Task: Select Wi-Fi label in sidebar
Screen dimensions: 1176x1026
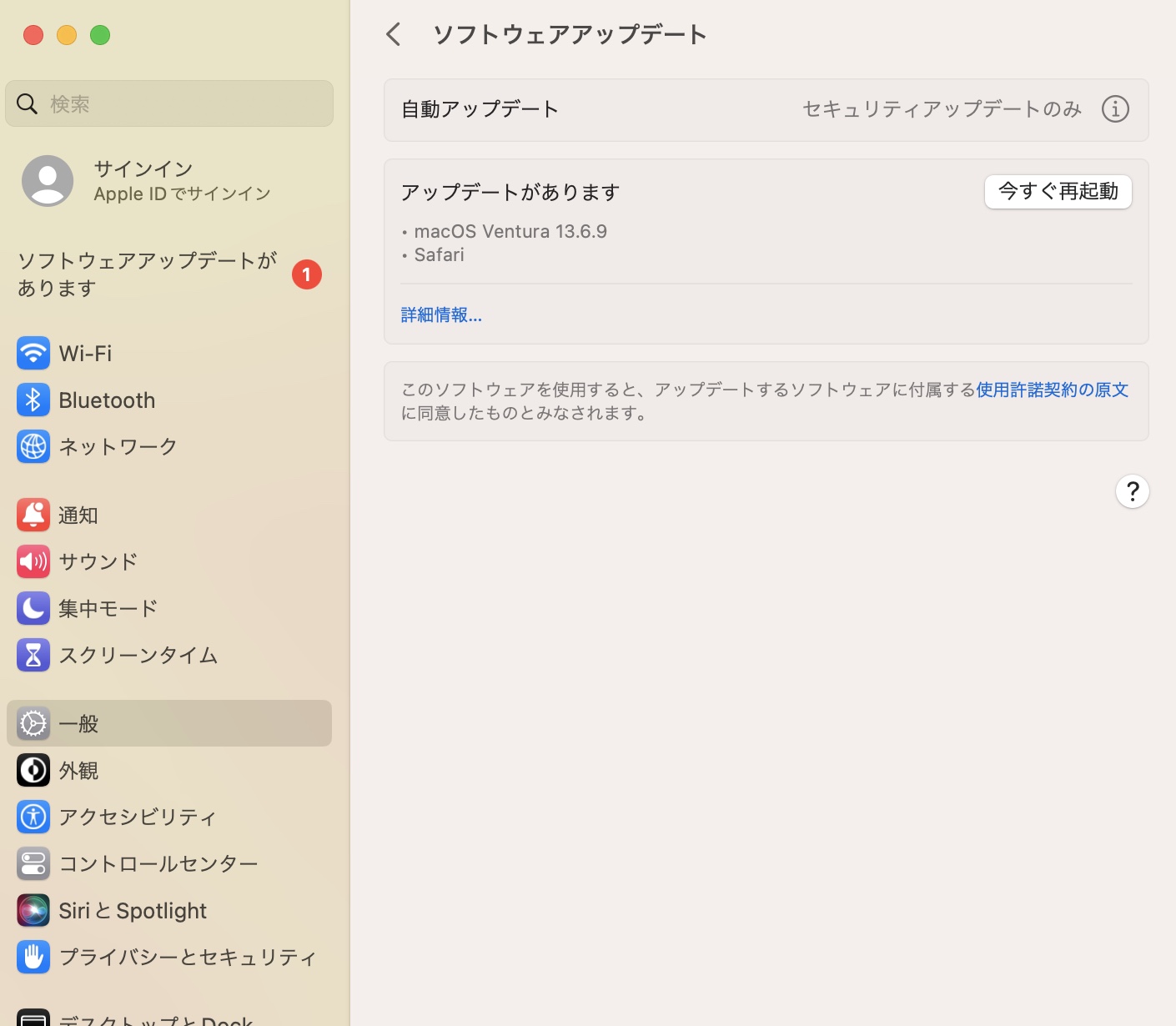Action: [85, 354]
